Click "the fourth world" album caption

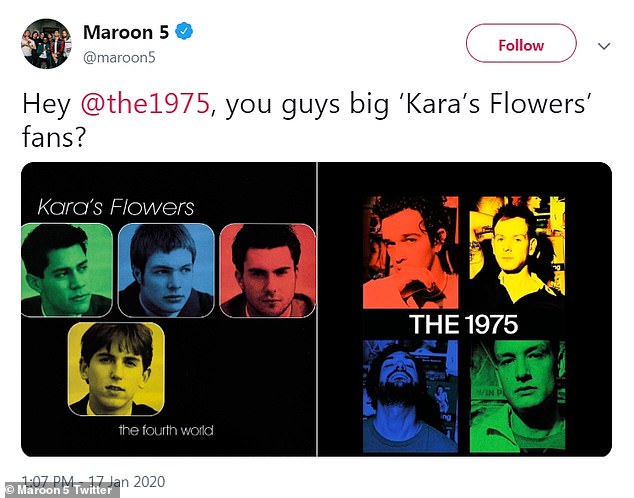click(x=166, y=431)
